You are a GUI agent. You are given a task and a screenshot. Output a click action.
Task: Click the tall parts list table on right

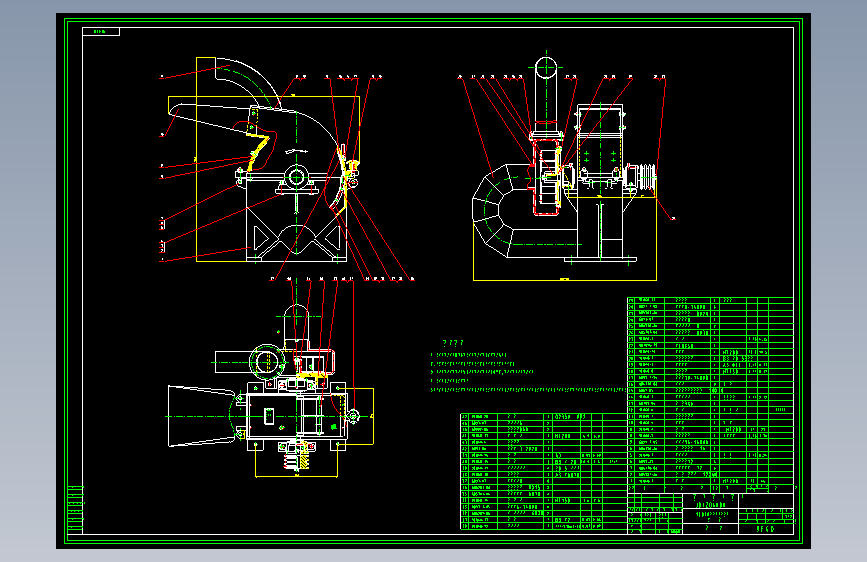coord(710,394)
